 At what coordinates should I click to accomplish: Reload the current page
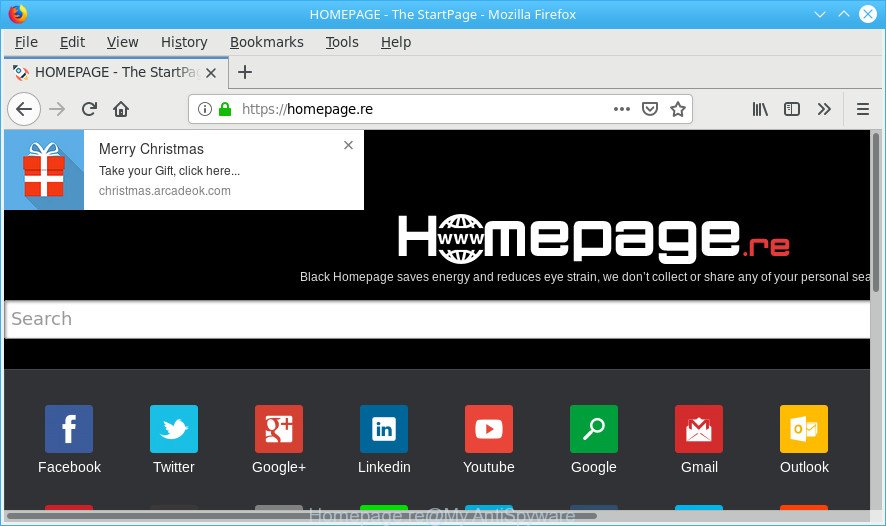89,109
